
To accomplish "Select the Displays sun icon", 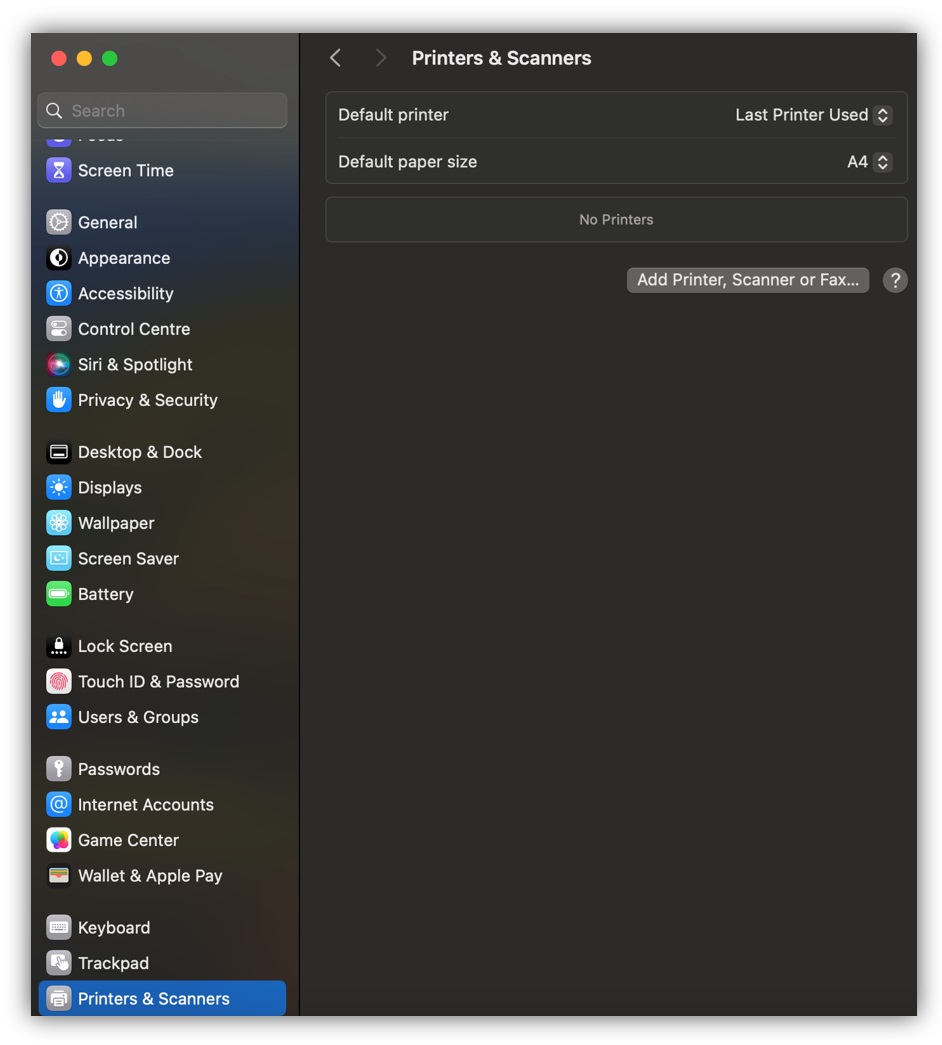I will 59,488.
